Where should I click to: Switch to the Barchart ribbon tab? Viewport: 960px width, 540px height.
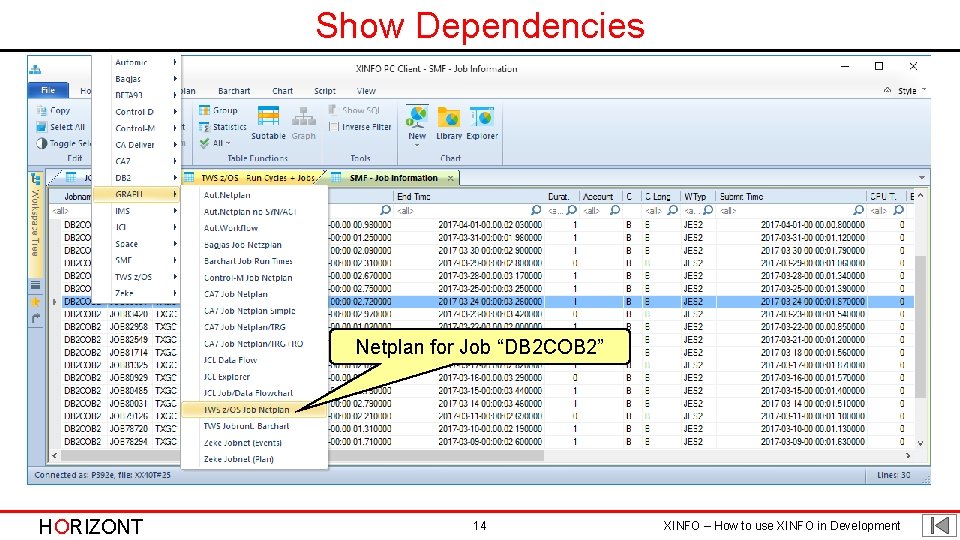[234, 91]
